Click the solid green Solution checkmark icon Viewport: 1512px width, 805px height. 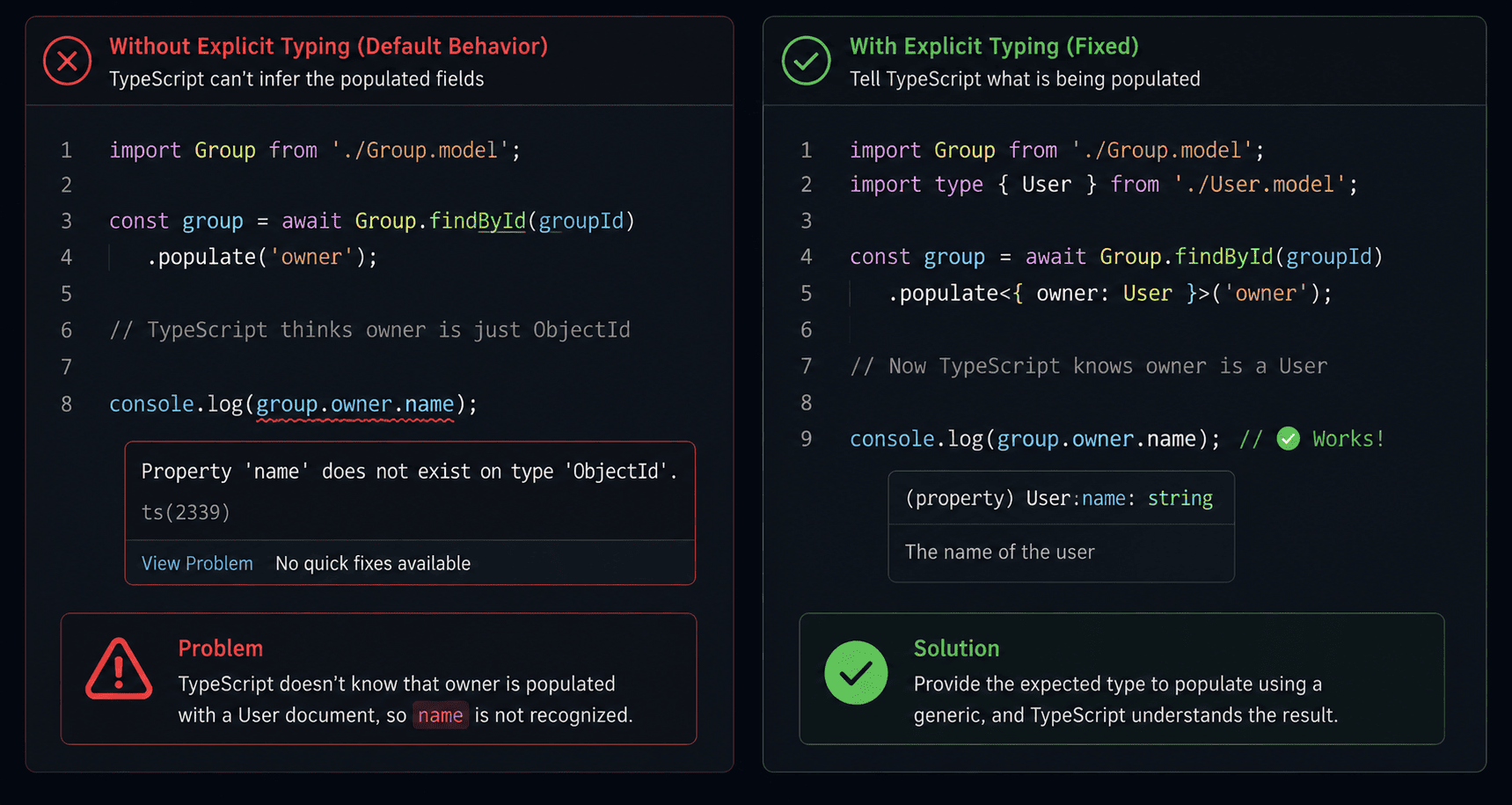(856, 673)
